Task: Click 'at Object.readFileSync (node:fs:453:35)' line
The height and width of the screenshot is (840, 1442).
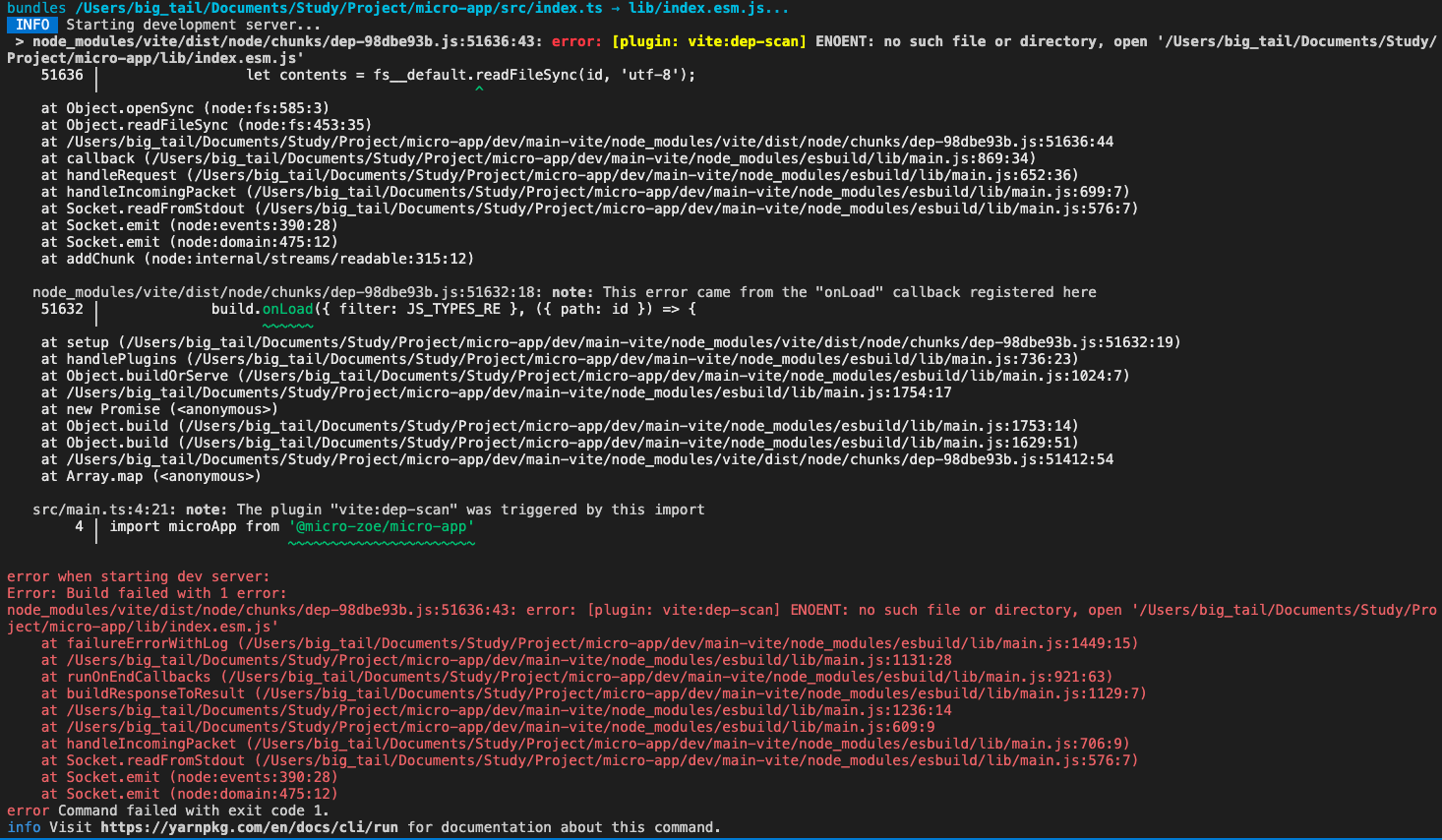Action: coord(207,125)
